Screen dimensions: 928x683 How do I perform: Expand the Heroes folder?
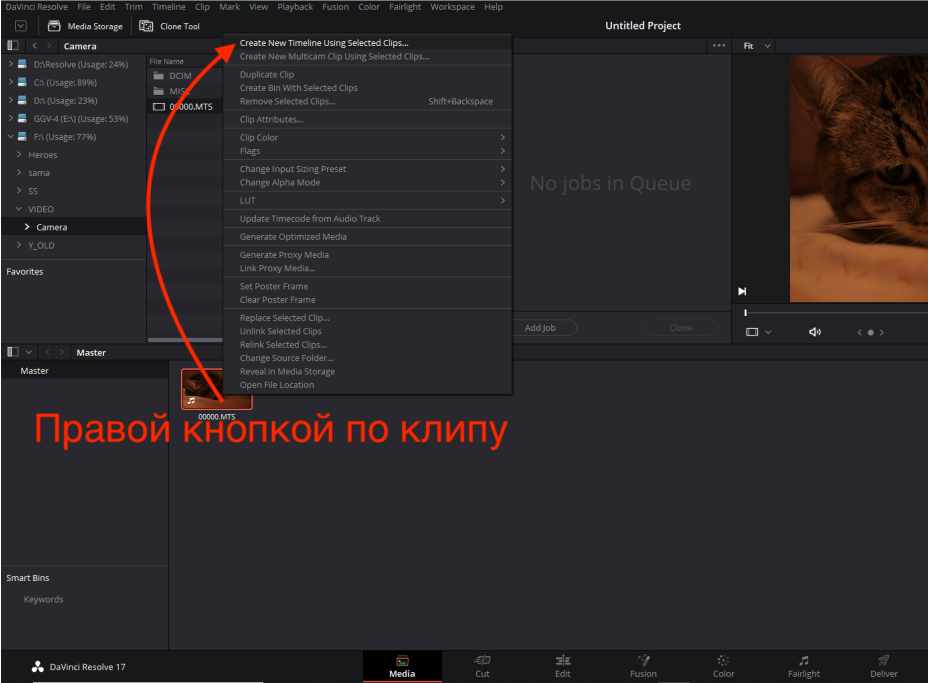pos(19,154)
